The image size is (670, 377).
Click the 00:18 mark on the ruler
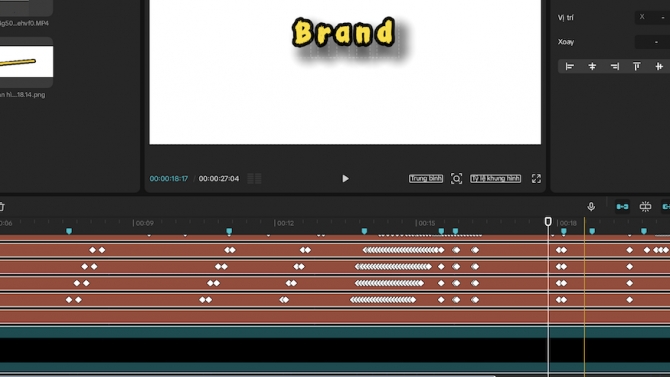(x=567, y=223)
